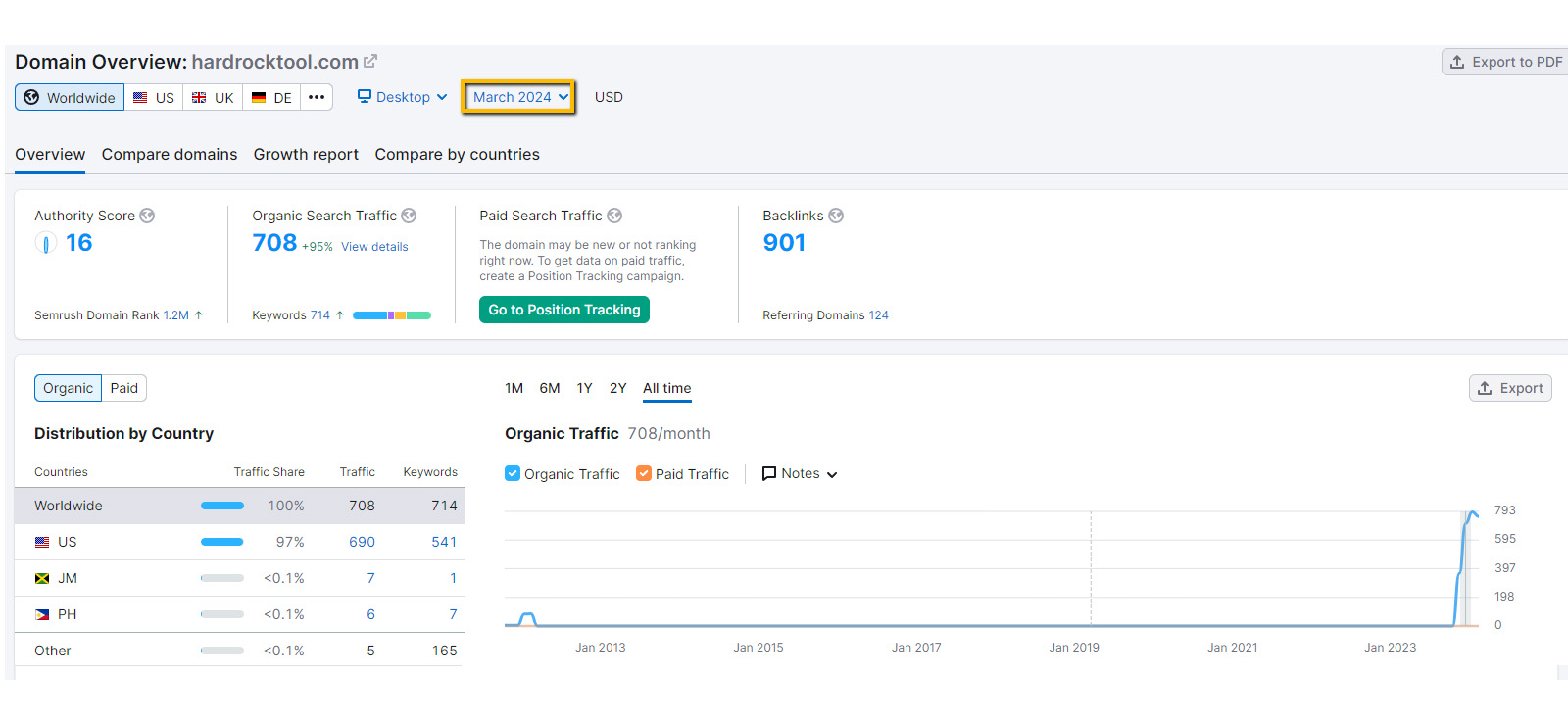Viewport: 1568px width, 725px height.
Task: Click View details link for organic traffic
Action: (374, 247)
